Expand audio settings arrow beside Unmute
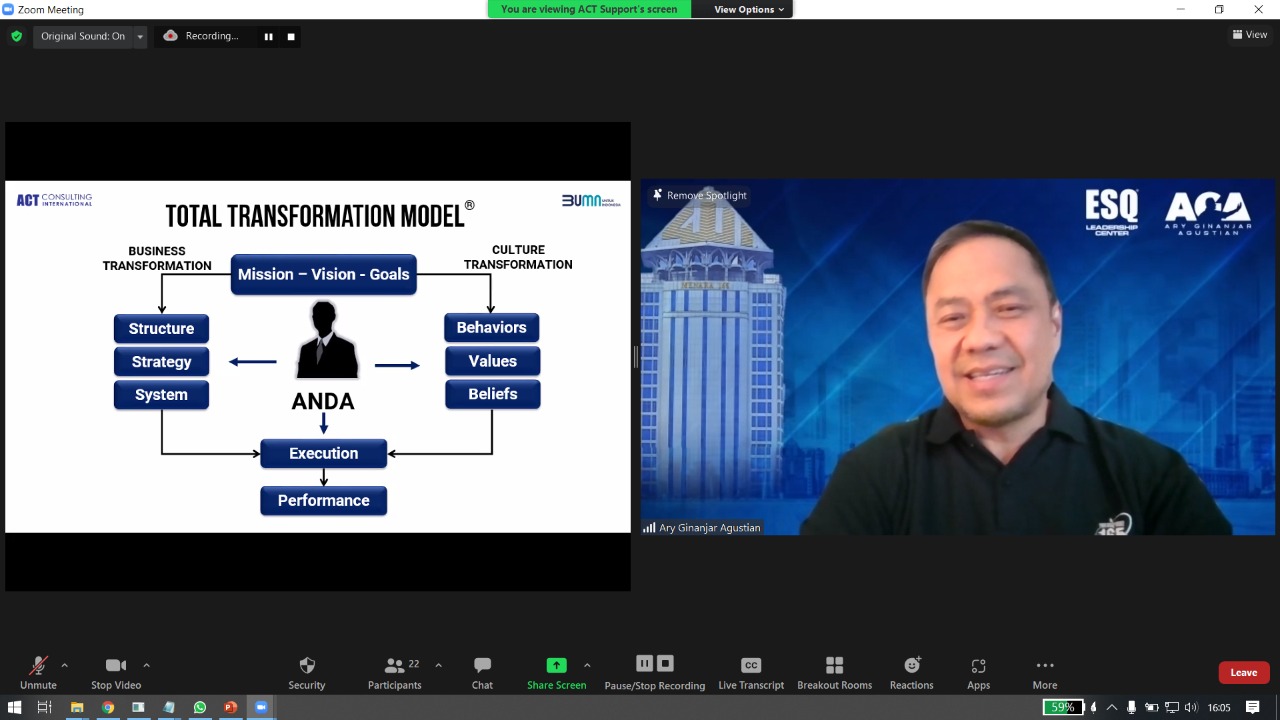This screenshot has height=720, width=1280. pyautogui.click(x=65, y=665)
